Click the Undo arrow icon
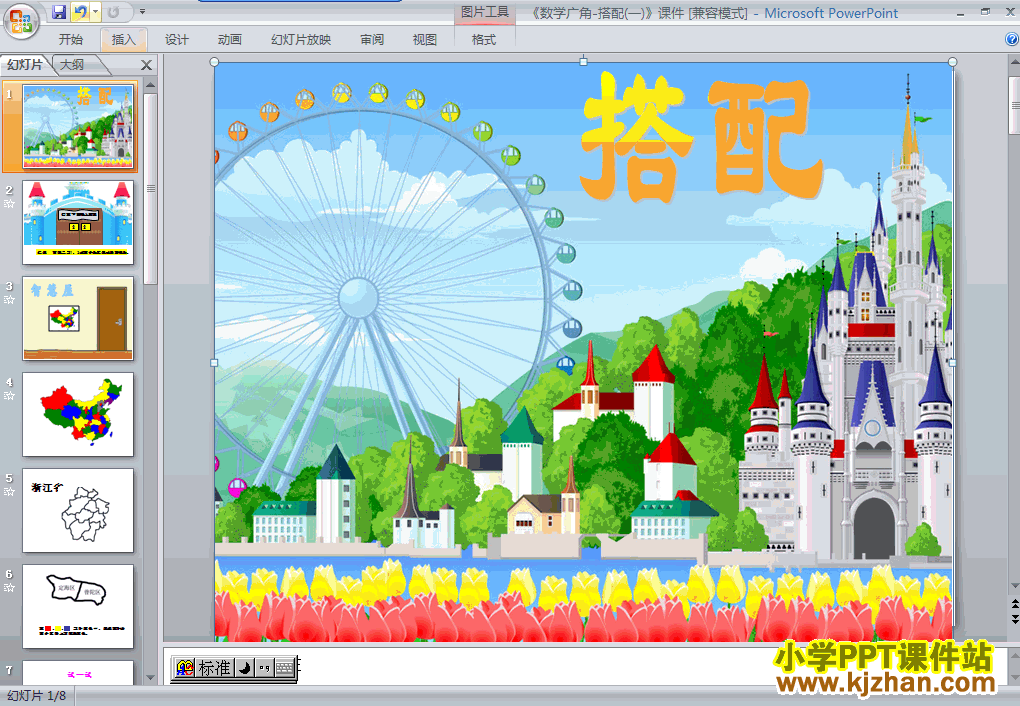Image resolution: width=1020 pixels, height=706 pixels. (80, 12)
